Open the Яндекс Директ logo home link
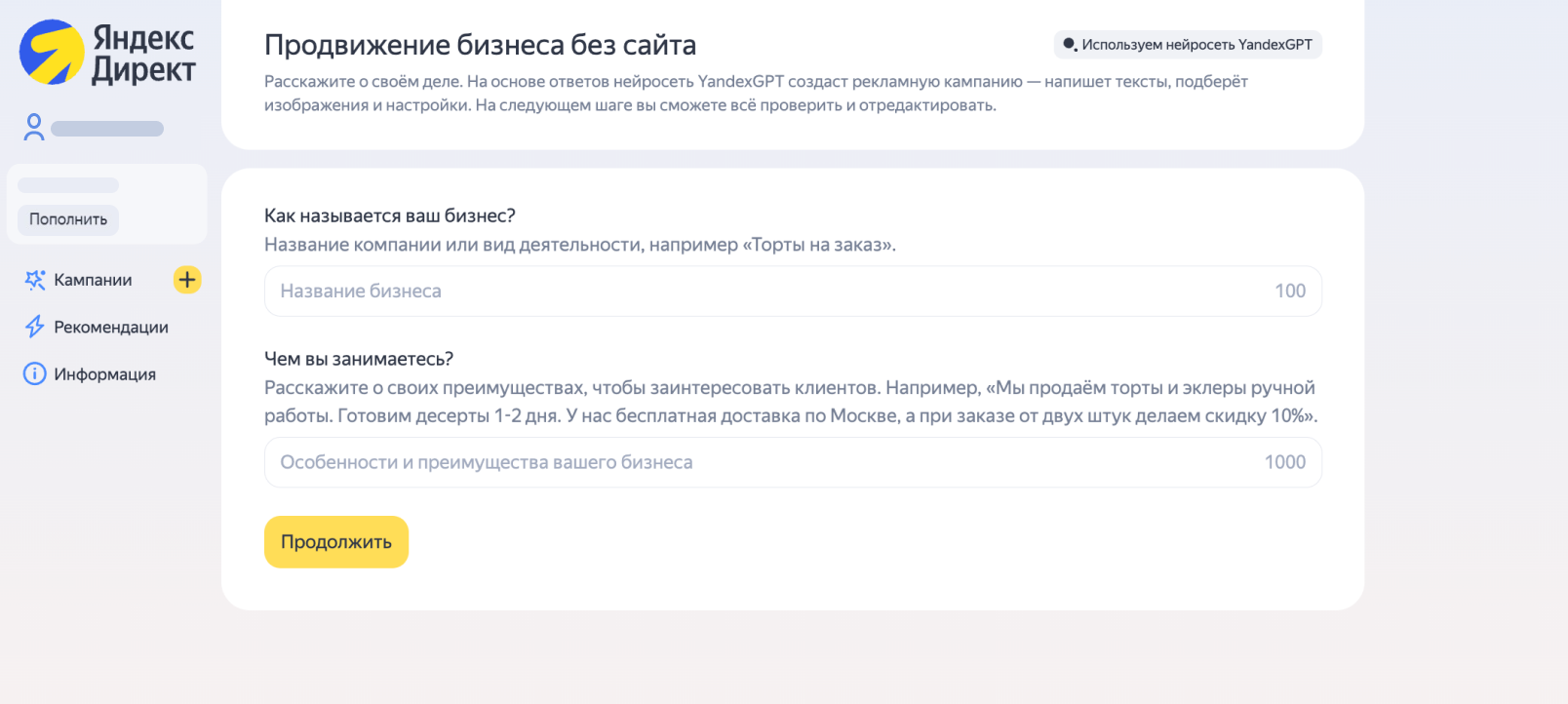The image size is (1568, 704). pyautogui.click(x=107, y=53)
